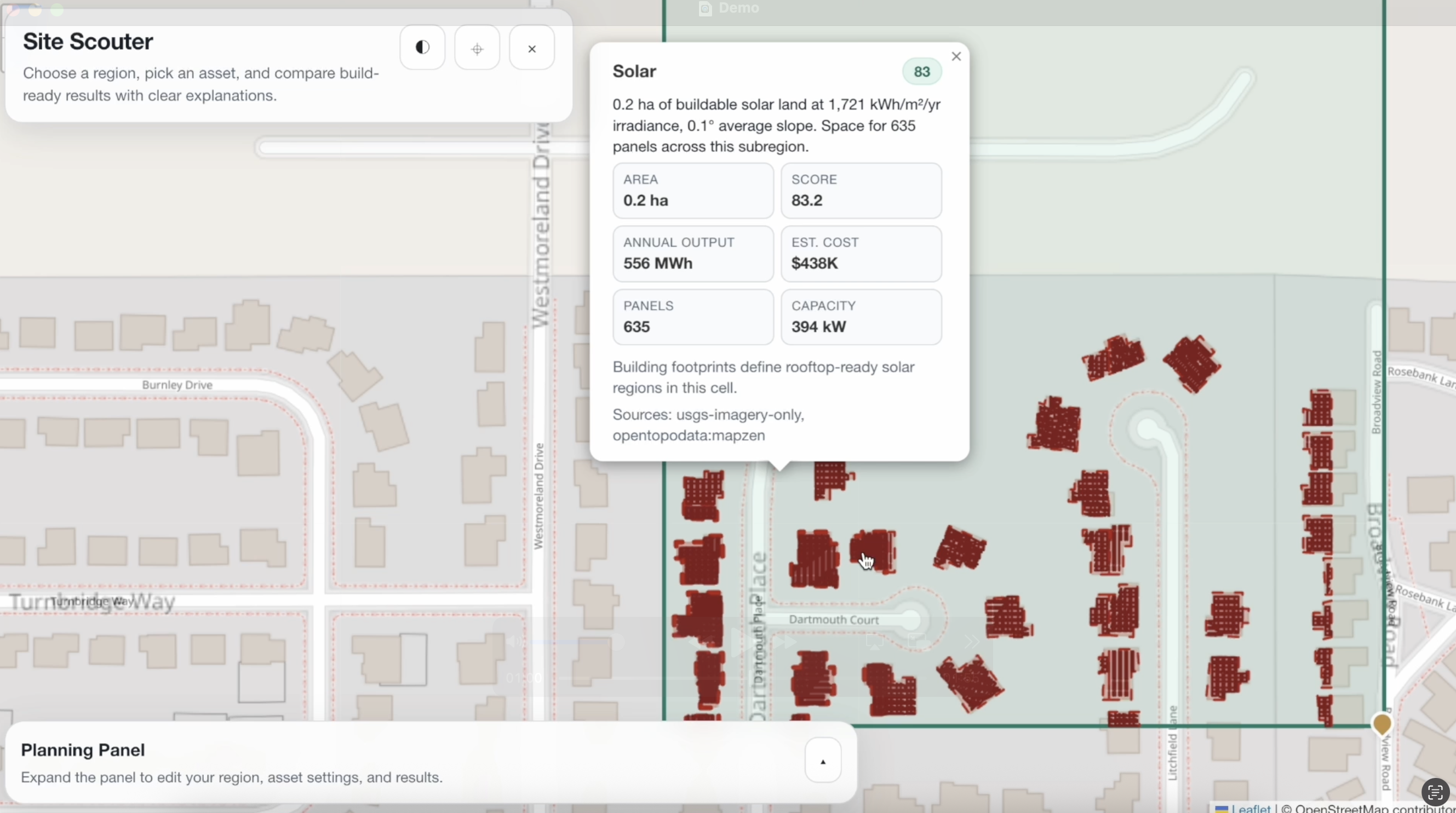Click the faint volume slider overlay
The height and width of the screenshot is (813, 1456).
point(571,642)
